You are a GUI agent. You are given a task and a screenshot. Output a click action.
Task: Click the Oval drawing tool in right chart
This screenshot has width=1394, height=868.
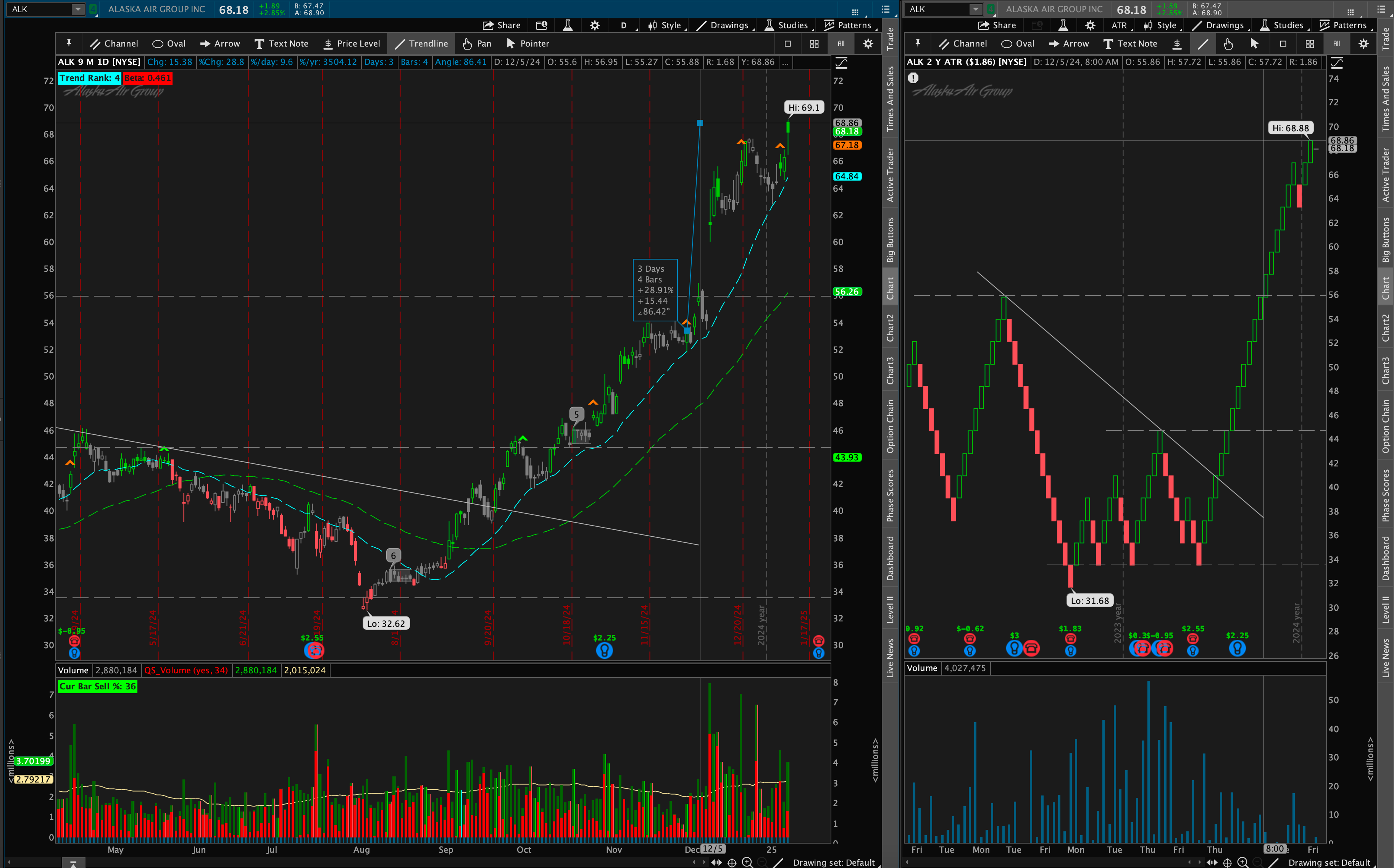[1017, 44]
